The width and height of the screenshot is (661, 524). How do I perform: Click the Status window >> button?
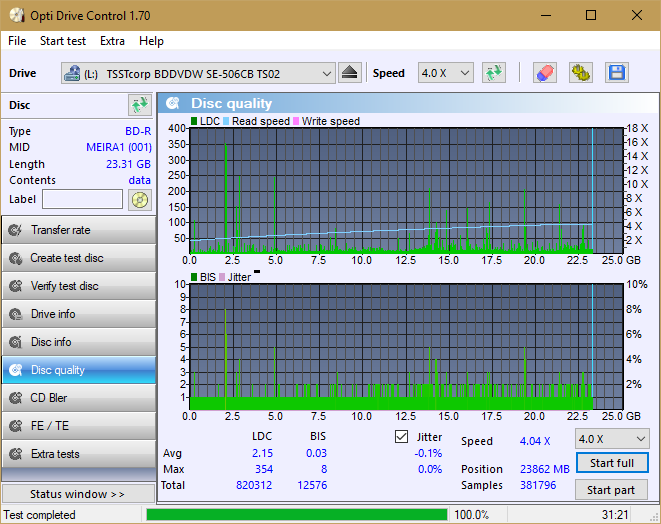[x=78, y=494]
